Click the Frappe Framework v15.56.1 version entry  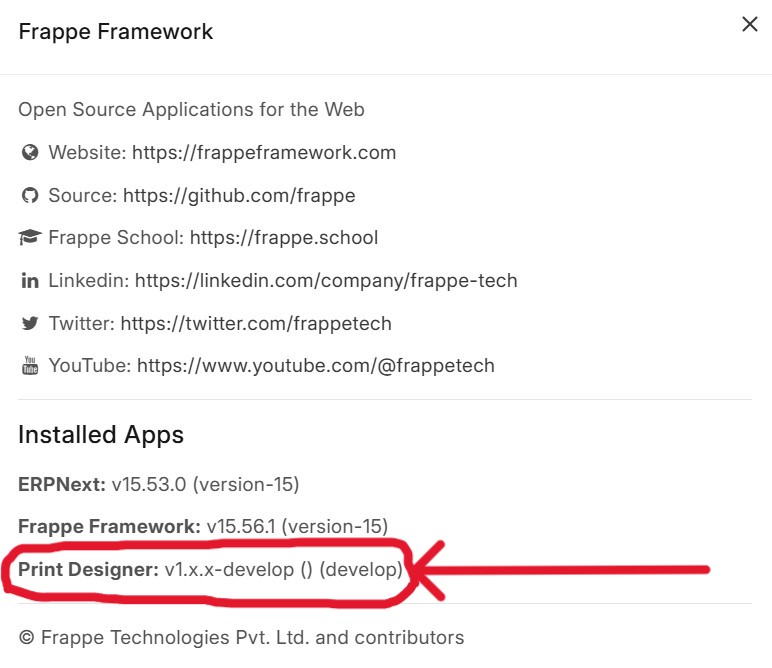tap(203, 526)
